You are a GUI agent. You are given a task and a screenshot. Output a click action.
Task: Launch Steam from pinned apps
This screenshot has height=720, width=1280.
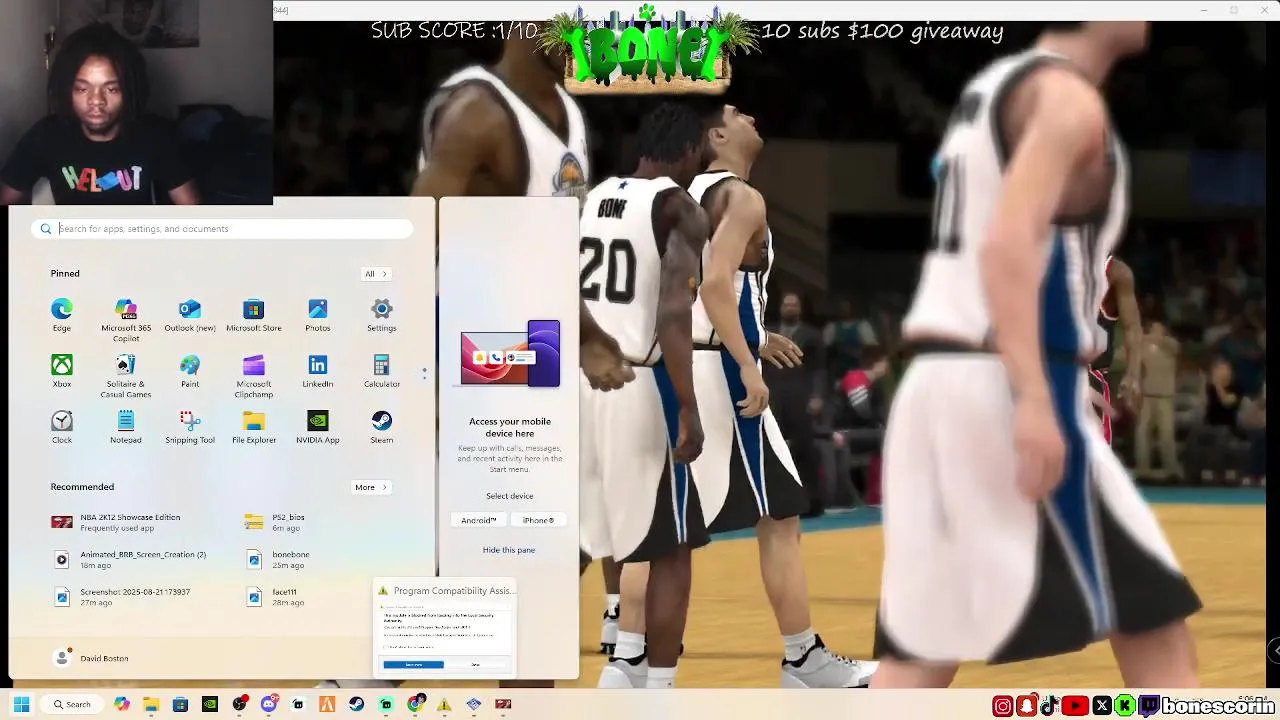(382, 427)
